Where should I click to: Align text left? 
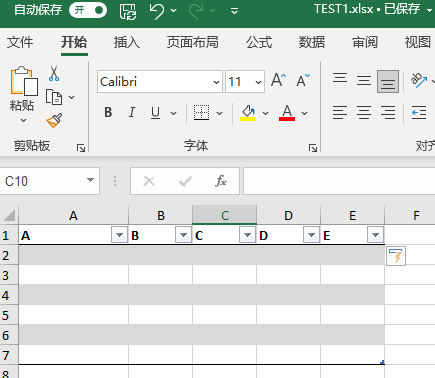tap(340, 113)
